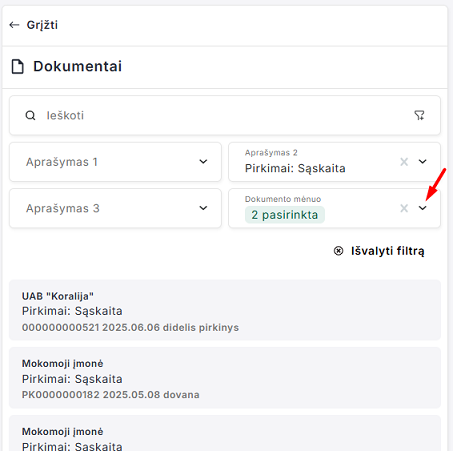Click the circled X icon by Išvalyti filtrą
Image resolution: width=453 pixels, height=451 pixels.
pos(338,251)
